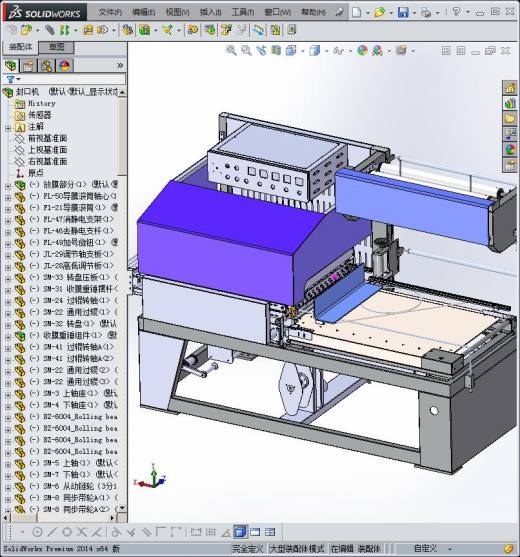This screenshot has height=557, width=520.
Task: Open the 工具(T) menu
Action: click(x=243, y=12)
